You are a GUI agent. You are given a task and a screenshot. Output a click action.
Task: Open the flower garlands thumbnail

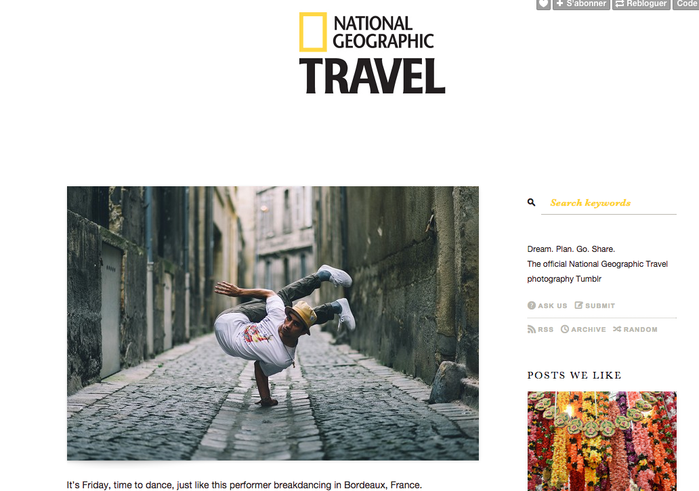[x=602, y=441]
